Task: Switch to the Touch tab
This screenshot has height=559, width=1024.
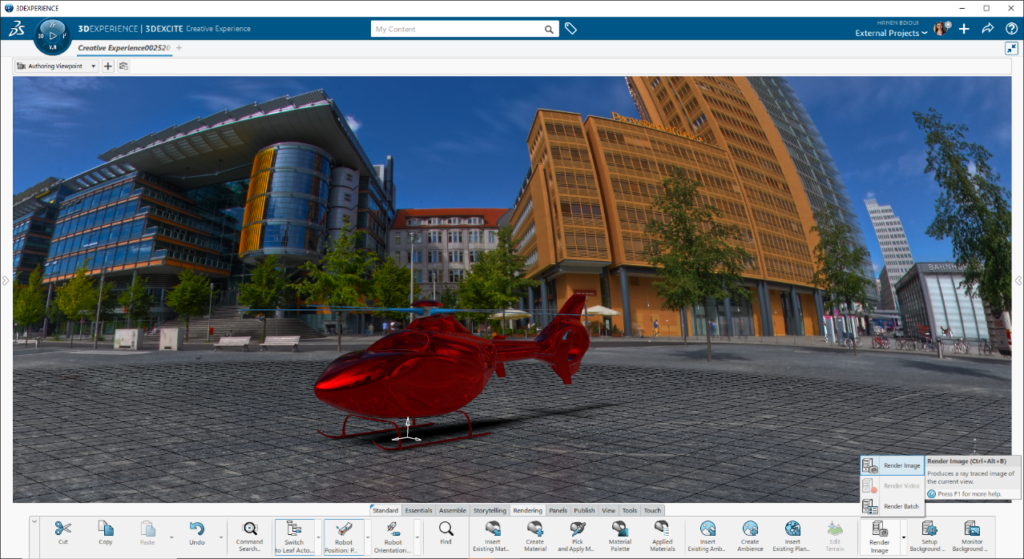Action: click(652, 511)
